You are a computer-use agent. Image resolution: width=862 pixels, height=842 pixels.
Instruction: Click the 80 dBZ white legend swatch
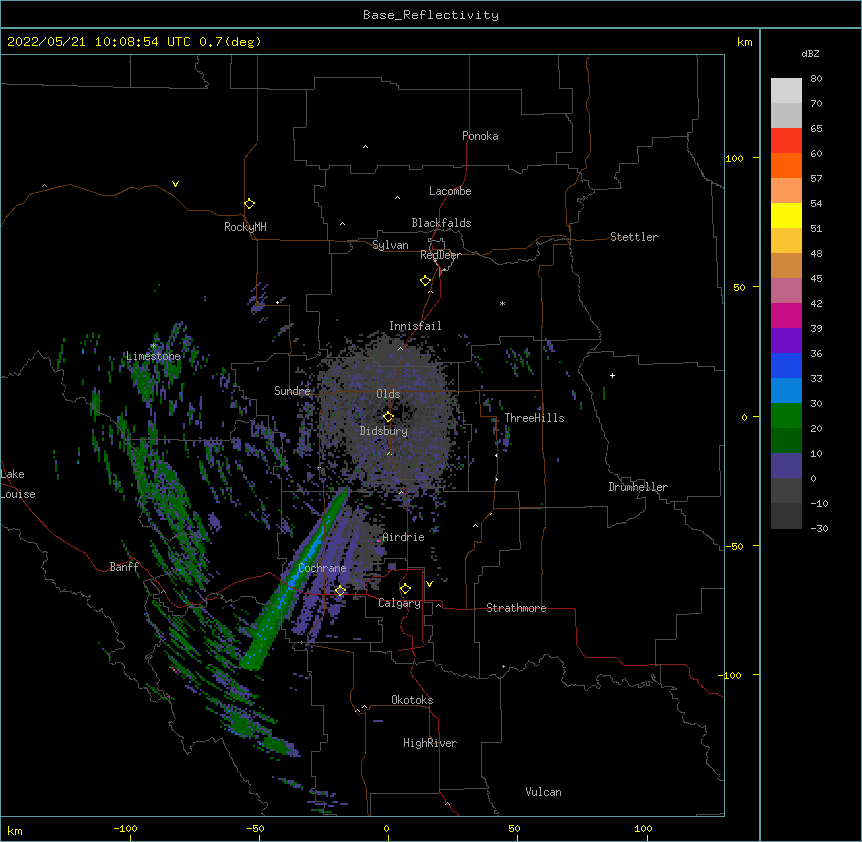786,91
